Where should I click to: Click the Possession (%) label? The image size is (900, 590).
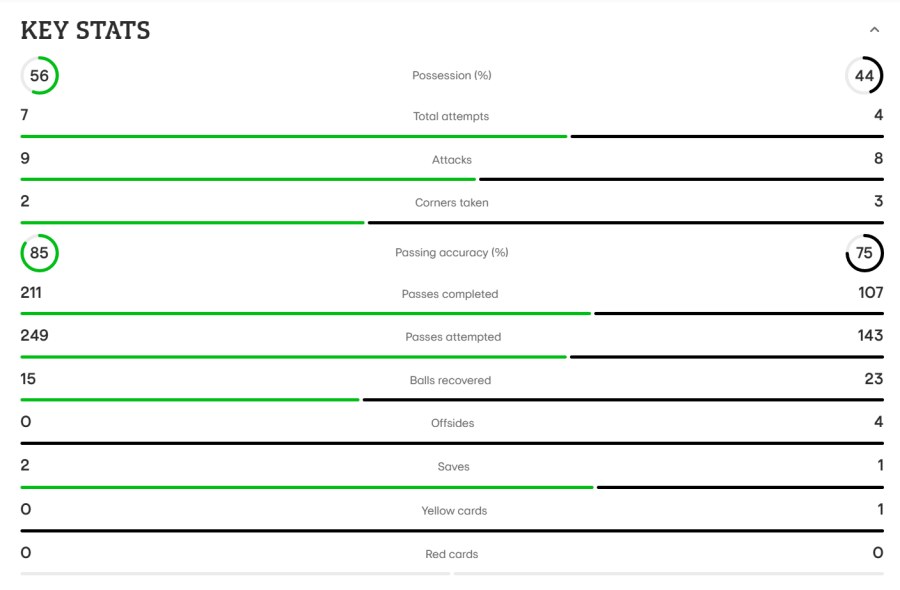[x=452, y=75]
